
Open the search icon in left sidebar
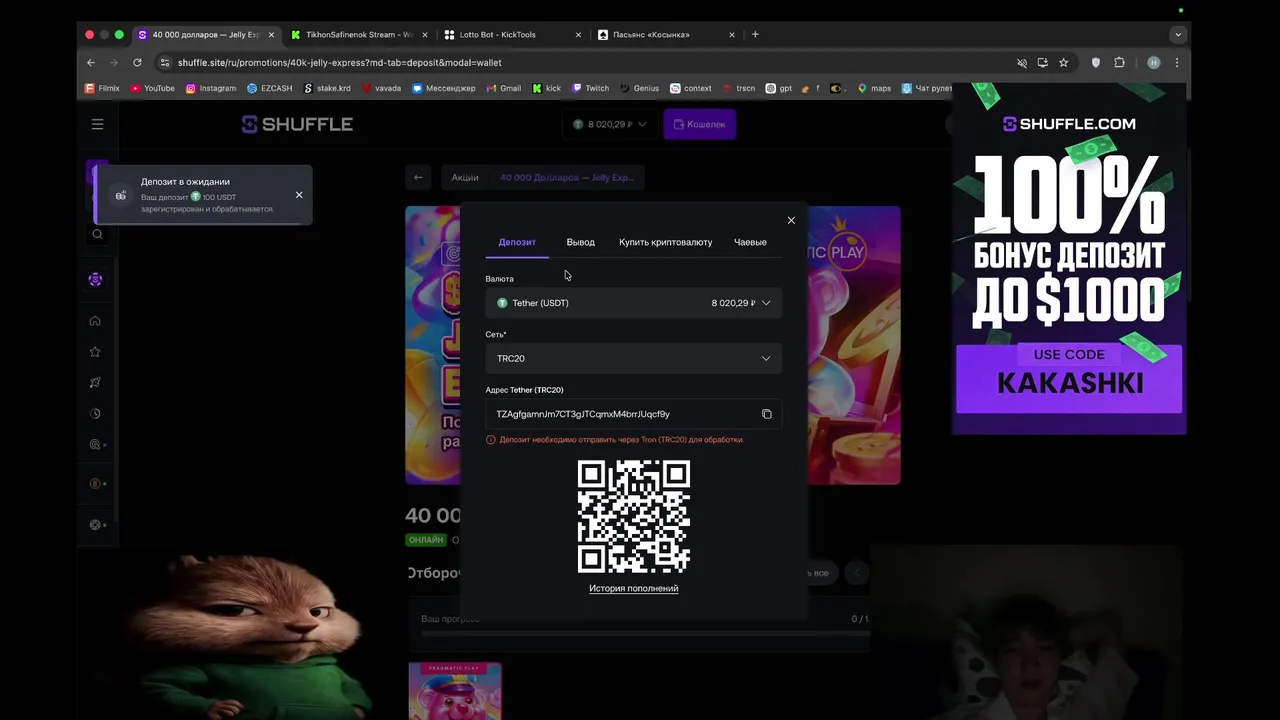97,234
